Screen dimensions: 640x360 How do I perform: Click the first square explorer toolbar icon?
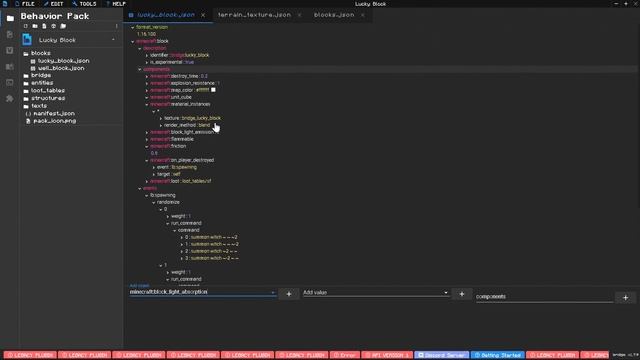point(26,26)
